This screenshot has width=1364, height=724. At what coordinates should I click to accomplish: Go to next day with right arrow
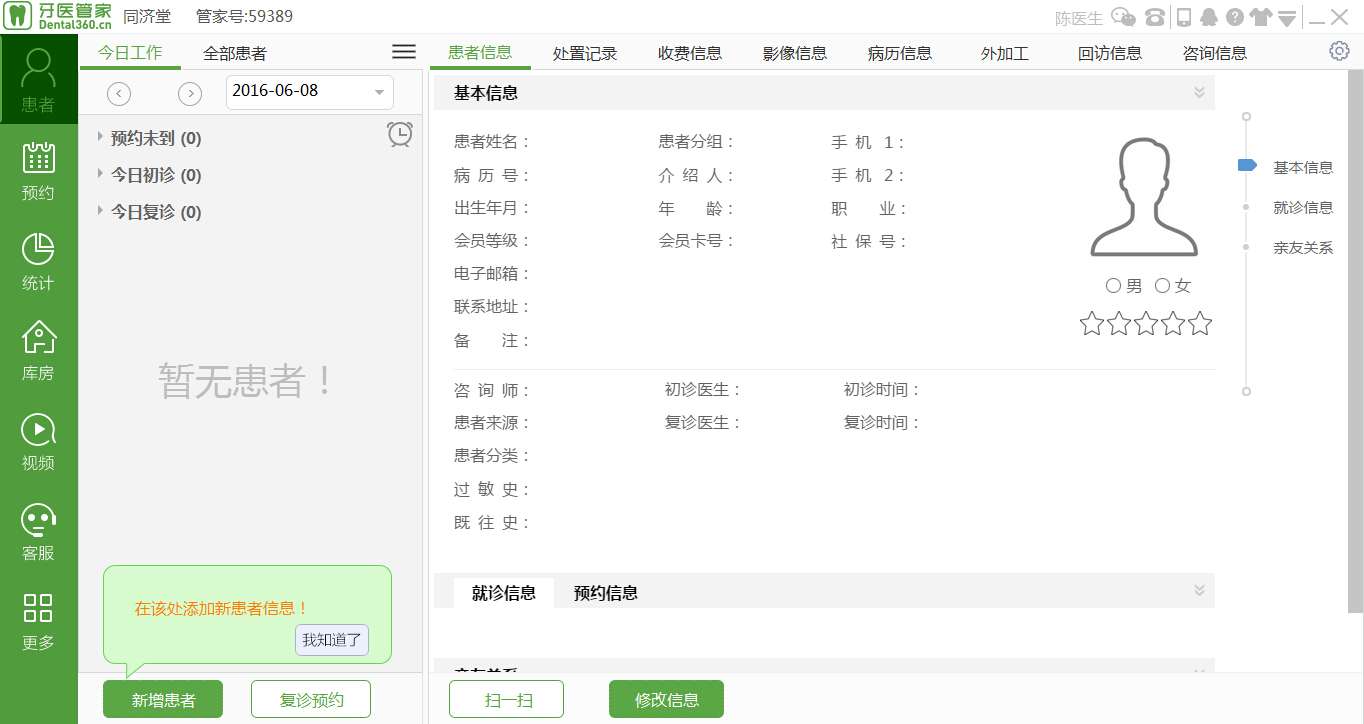pos(190,94)
